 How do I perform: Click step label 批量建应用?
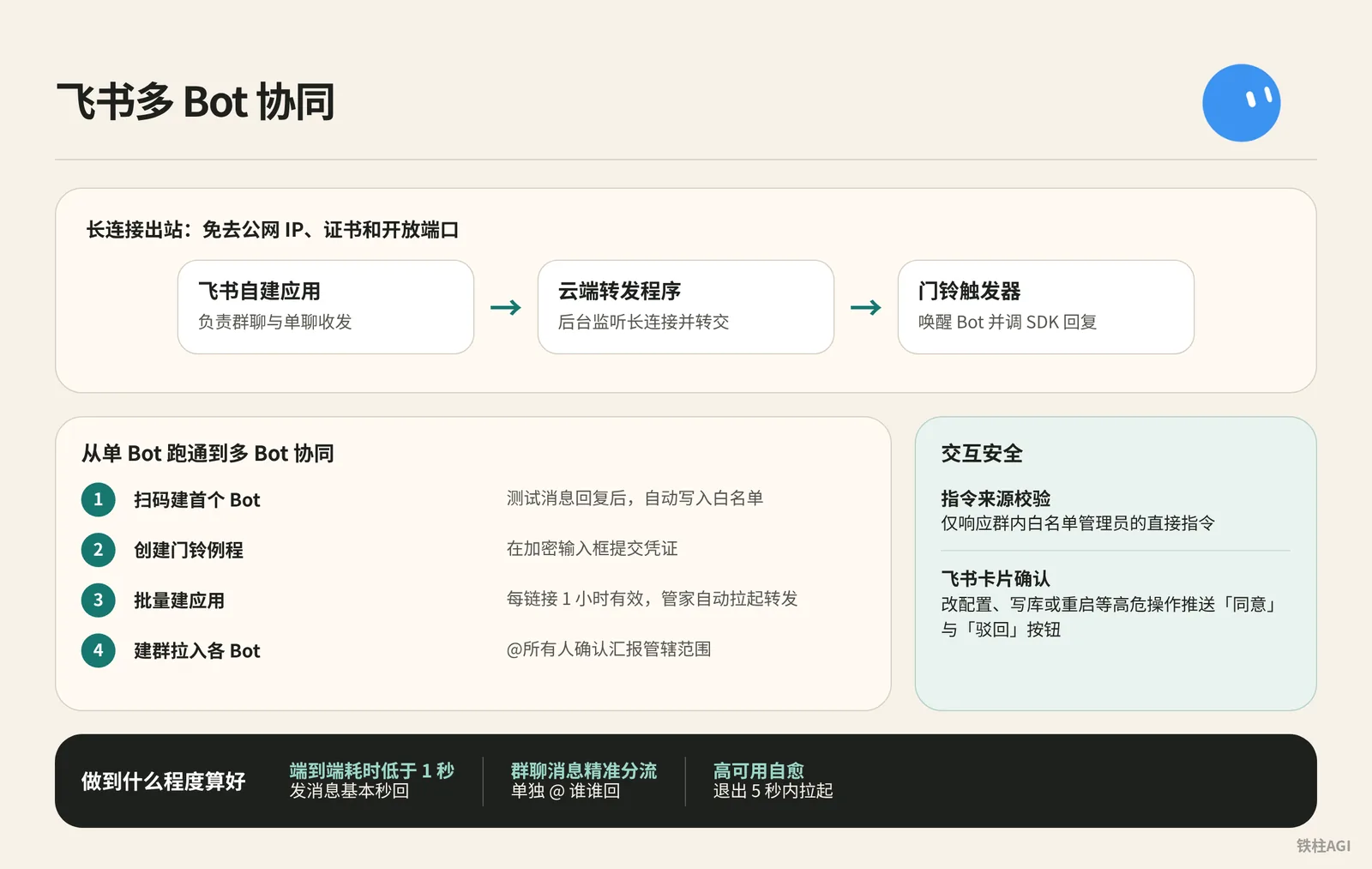coord(179,600)
